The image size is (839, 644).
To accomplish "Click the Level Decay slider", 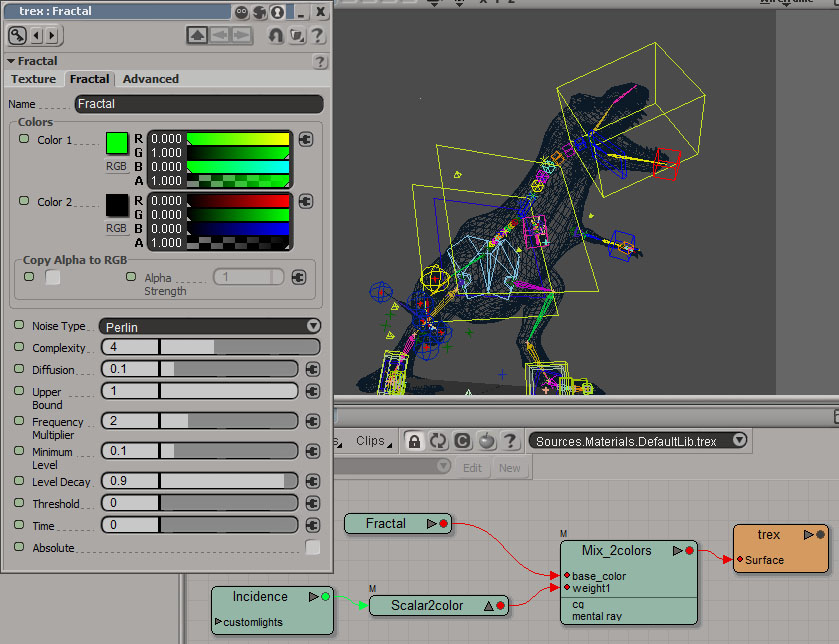I will 228,481.
